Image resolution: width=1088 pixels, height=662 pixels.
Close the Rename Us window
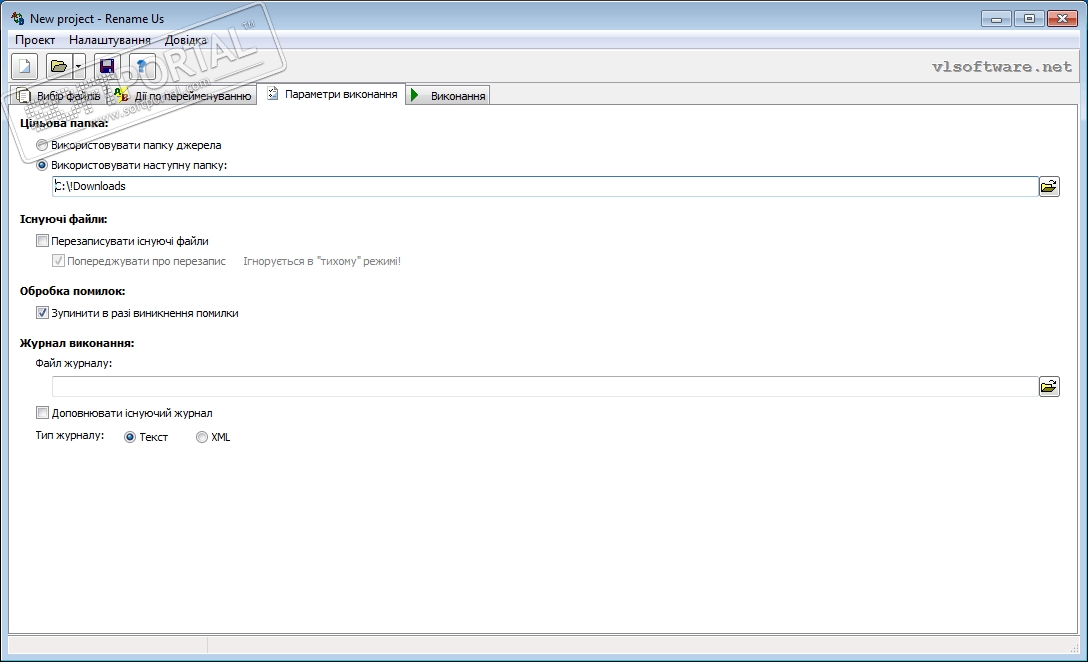(1062, 19)
